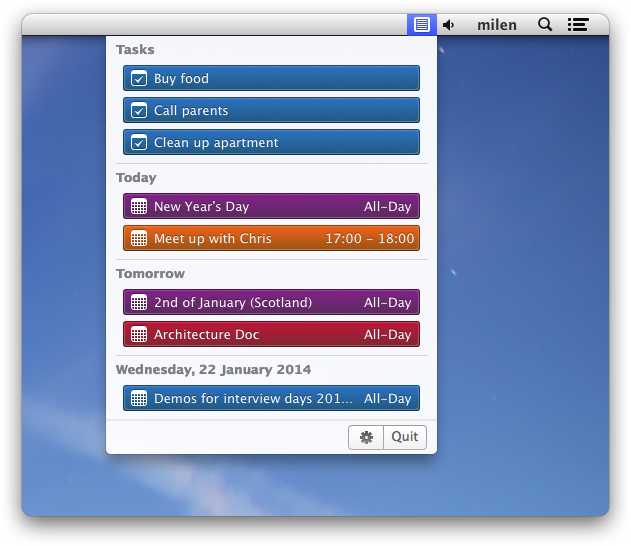Check off the Call parents task checkbox

tap(139, 110)
